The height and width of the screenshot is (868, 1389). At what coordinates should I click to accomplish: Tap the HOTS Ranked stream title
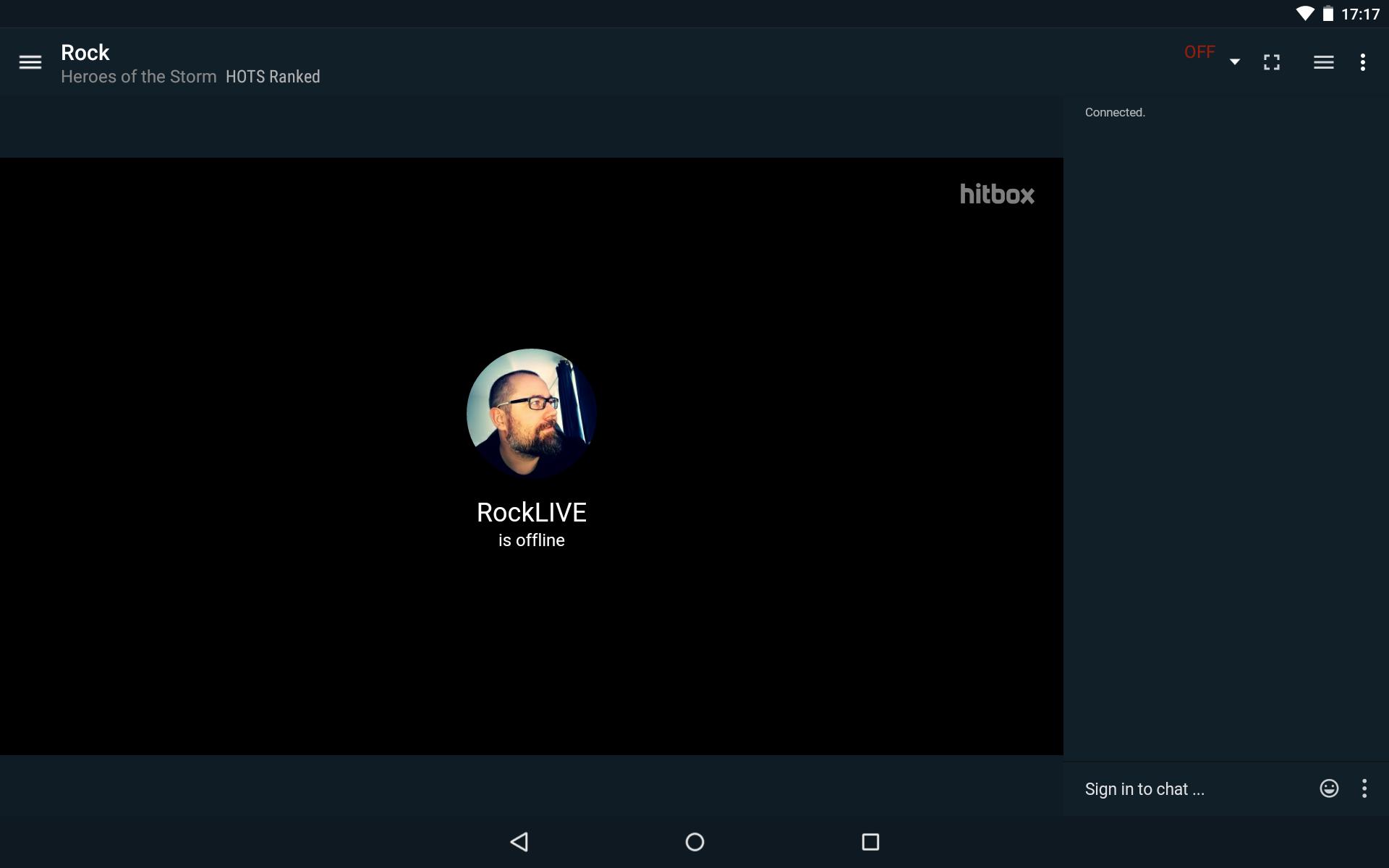tap(273, 77)
